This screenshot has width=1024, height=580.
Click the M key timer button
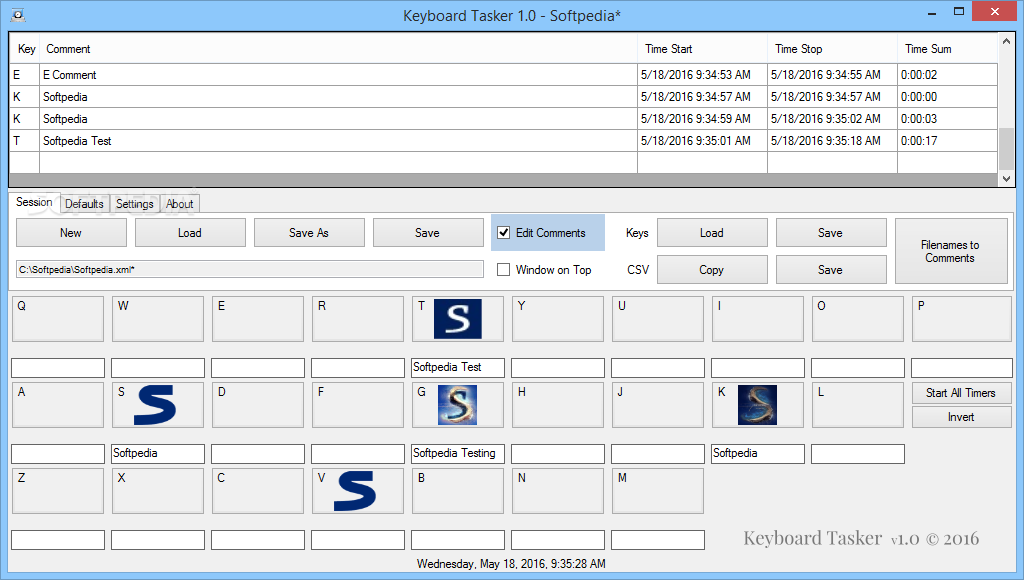point(658,491)
